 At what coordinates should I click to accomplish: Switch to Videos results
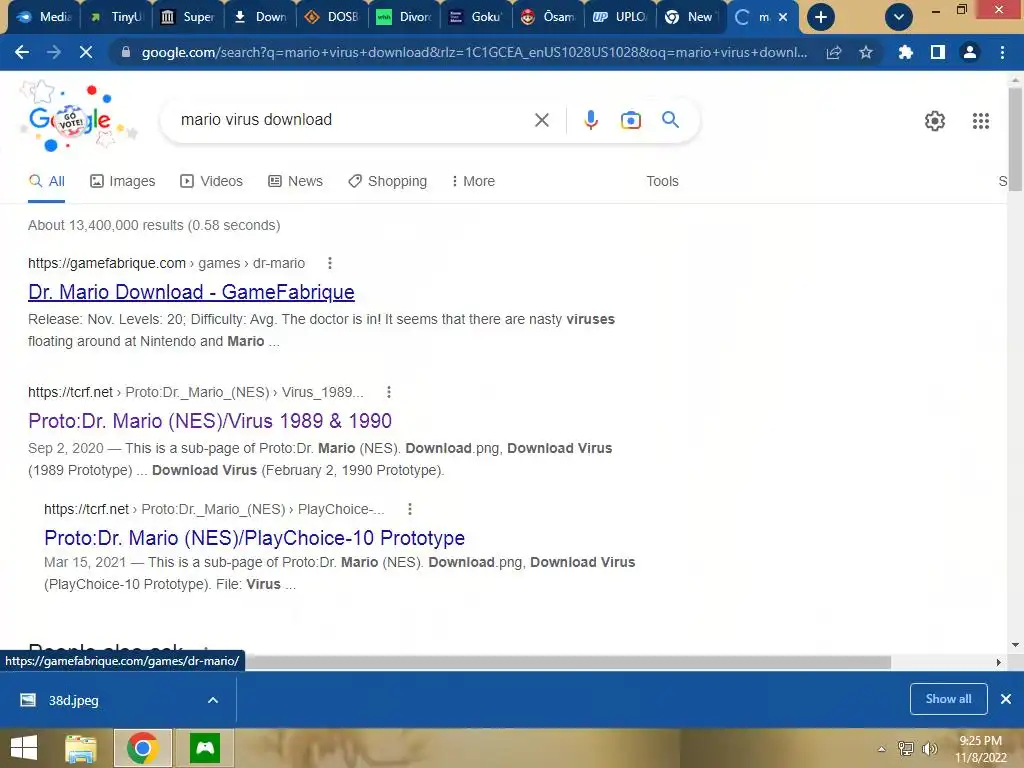click(x=212, y=181)
